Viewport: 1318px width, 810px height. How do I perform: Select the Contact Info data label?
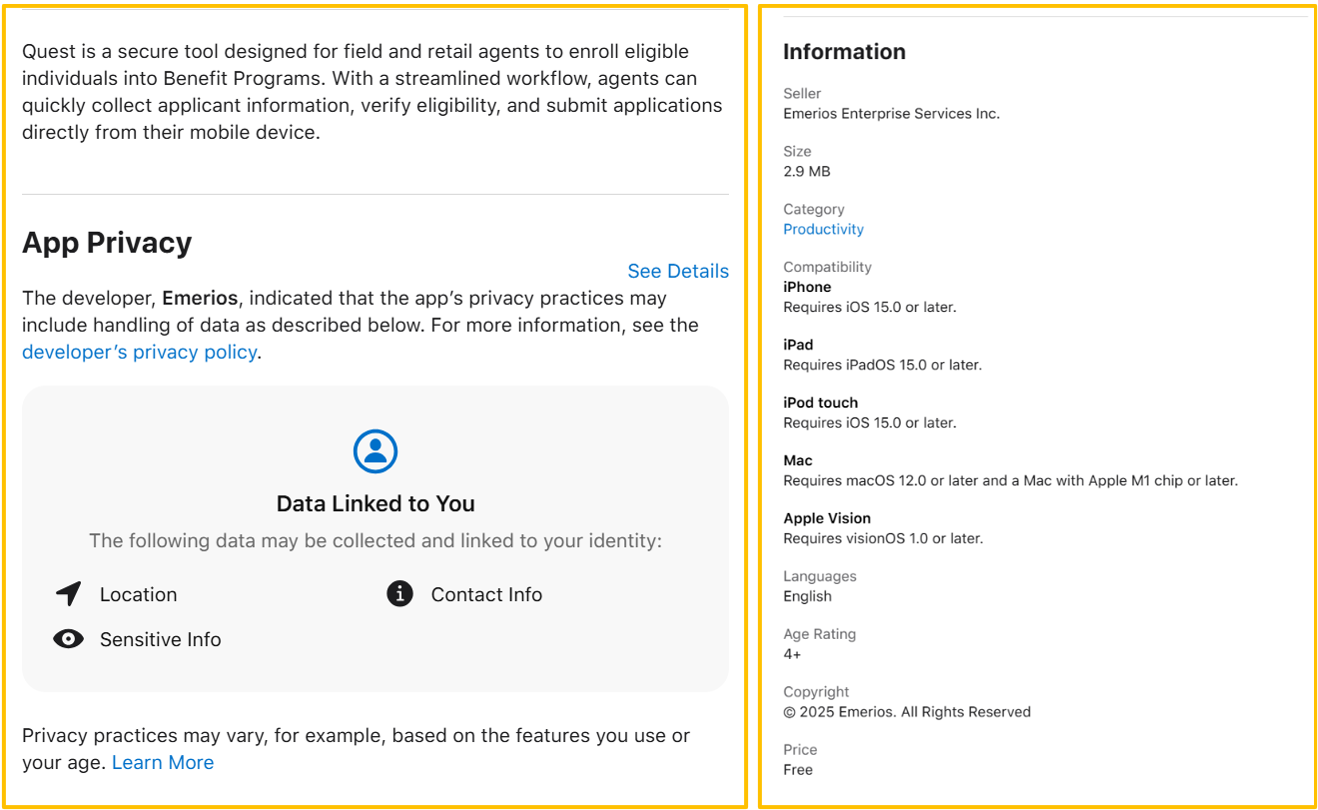coord(486,594)
